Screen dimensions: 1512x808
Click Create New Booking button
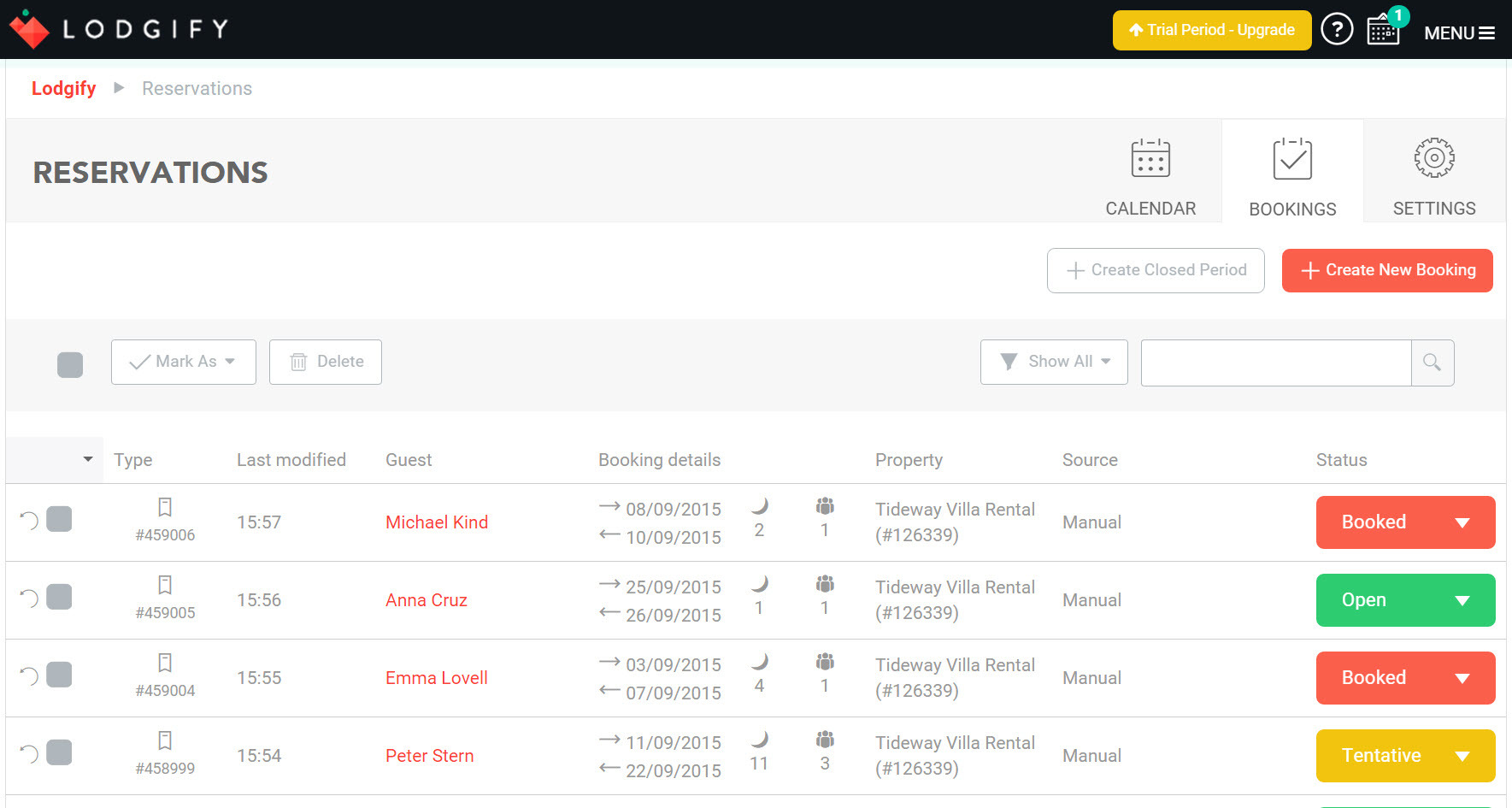[x=1387, y=270]
